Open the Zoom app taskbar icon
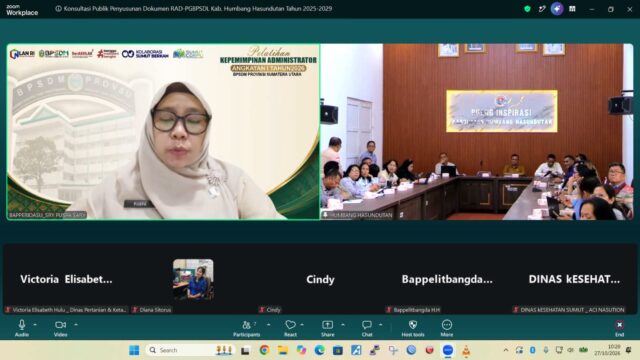The height and width of the screenshot is (360, 640). pyautogui.click(x=448, y=350)
